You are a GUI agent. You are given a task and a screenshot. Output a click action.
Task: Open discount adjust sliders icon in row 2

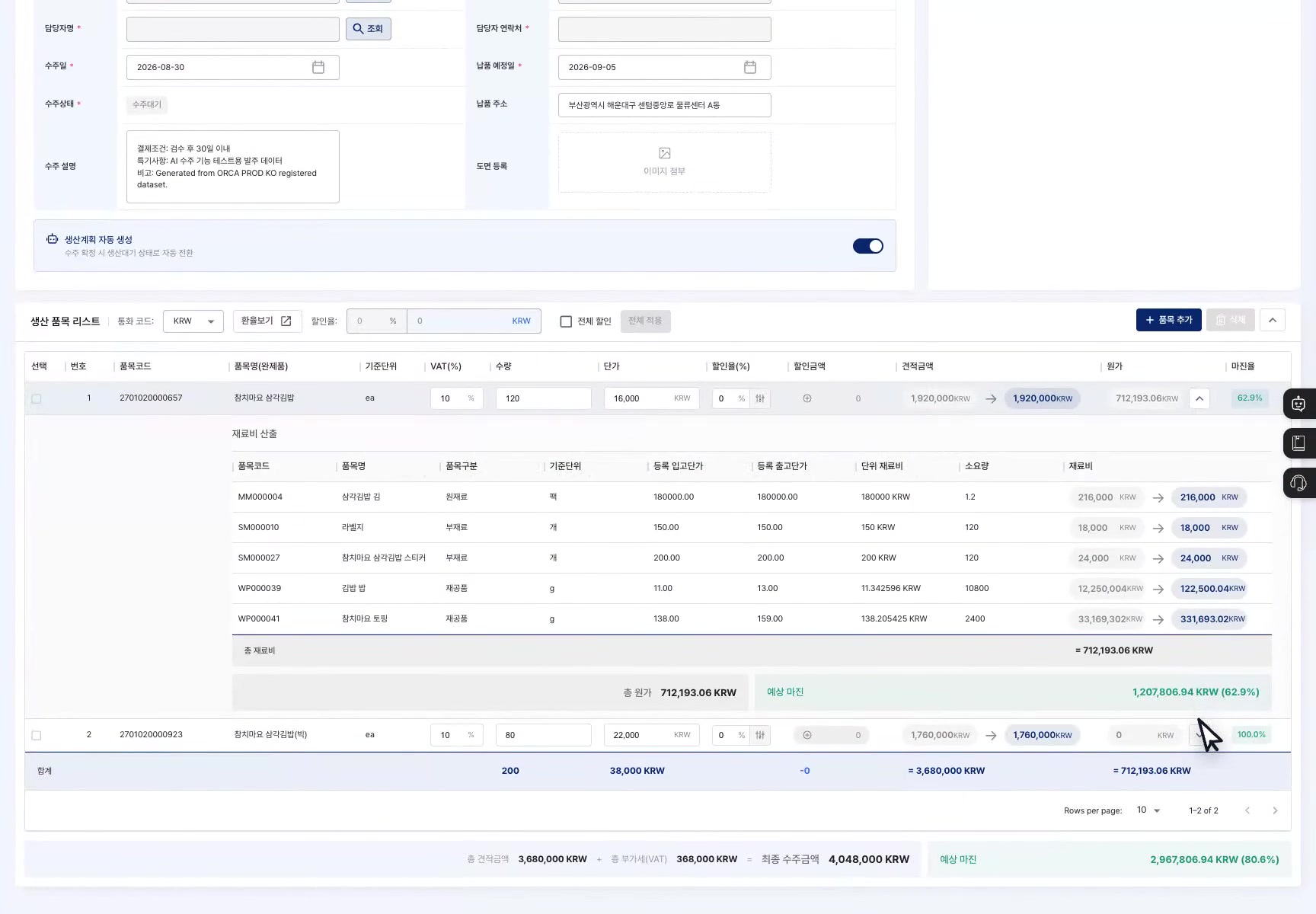(760, 735)
